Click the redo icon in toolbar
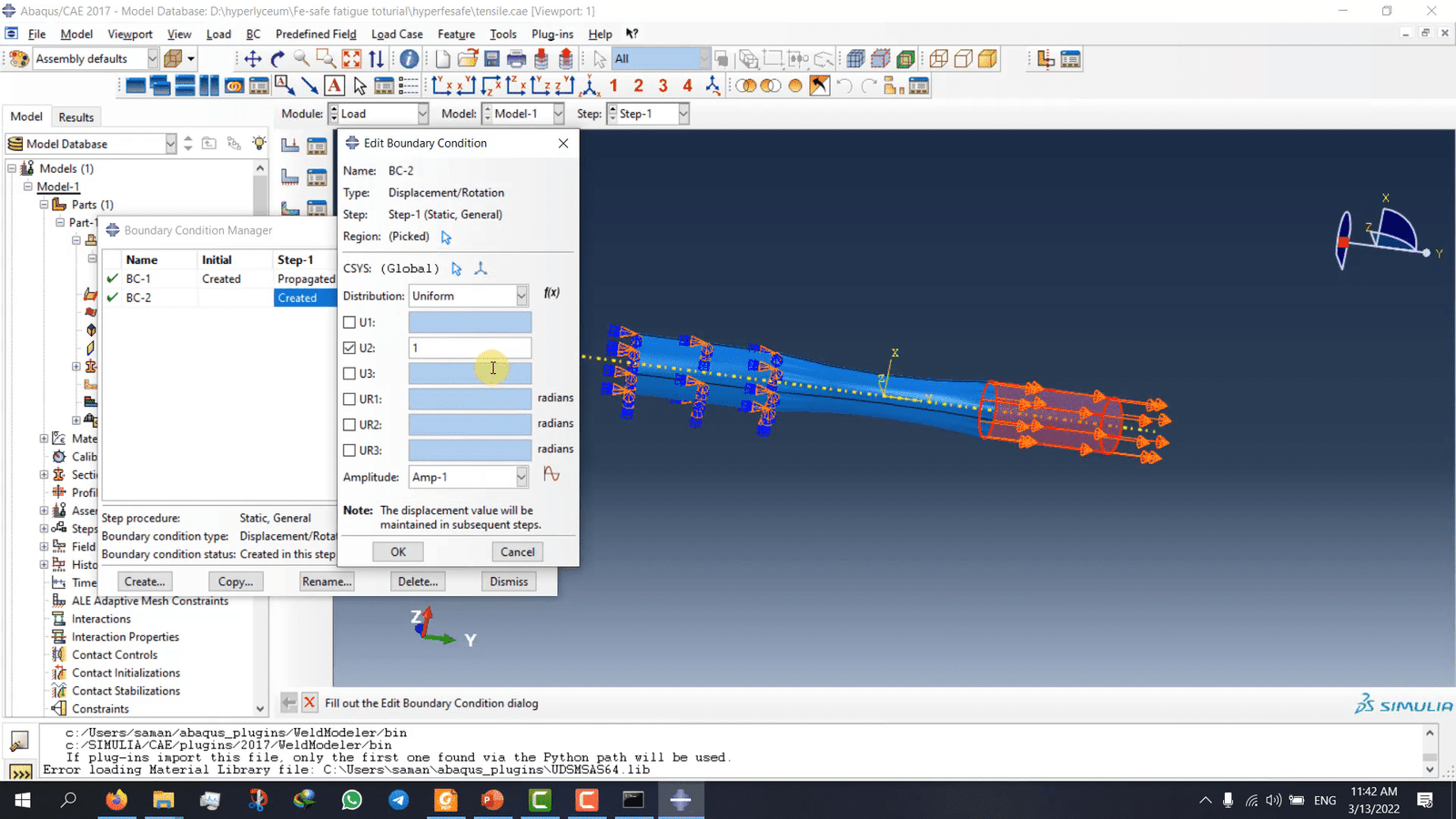 pos(869,86)
